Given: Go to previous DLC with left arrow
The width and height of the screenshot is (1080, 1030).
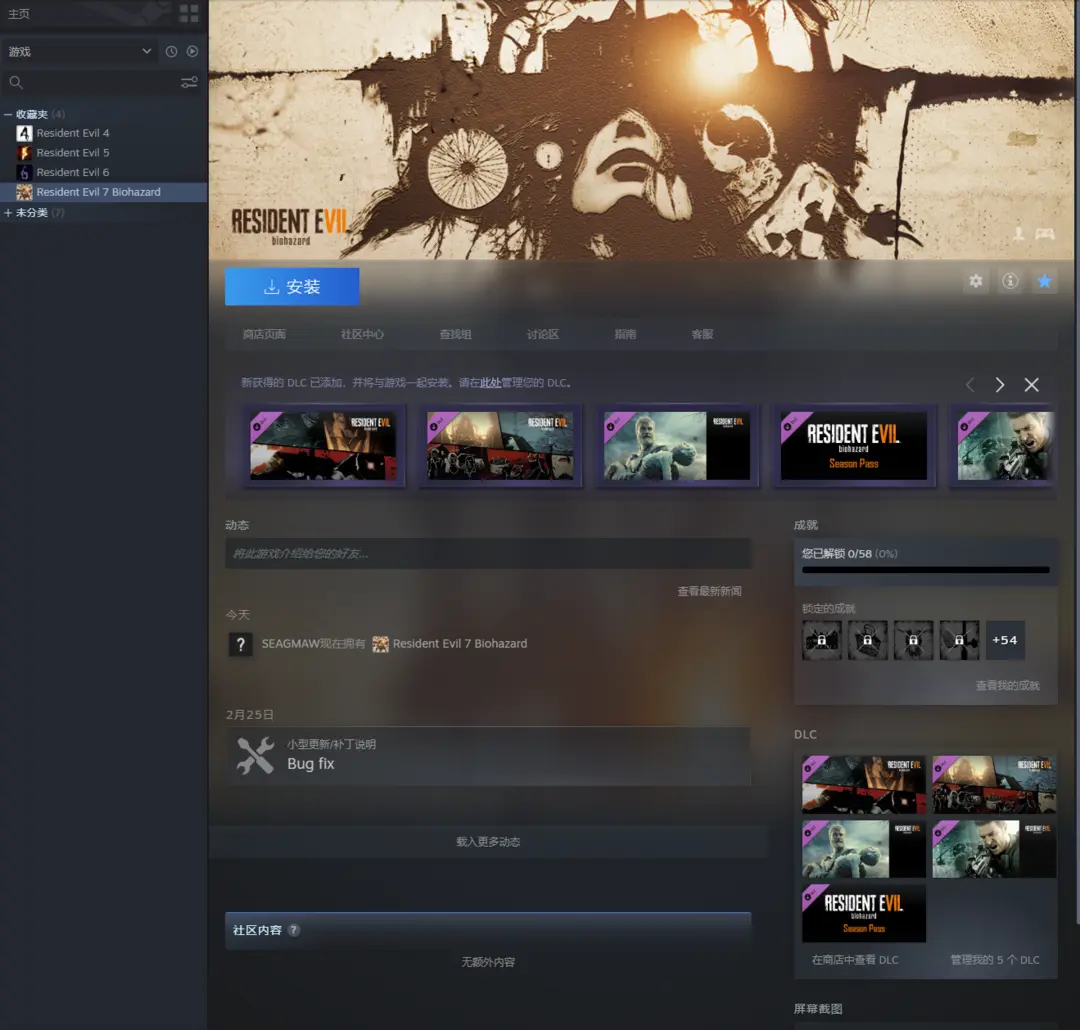Looking at the screenshot, I should click(x=970, y=384).
